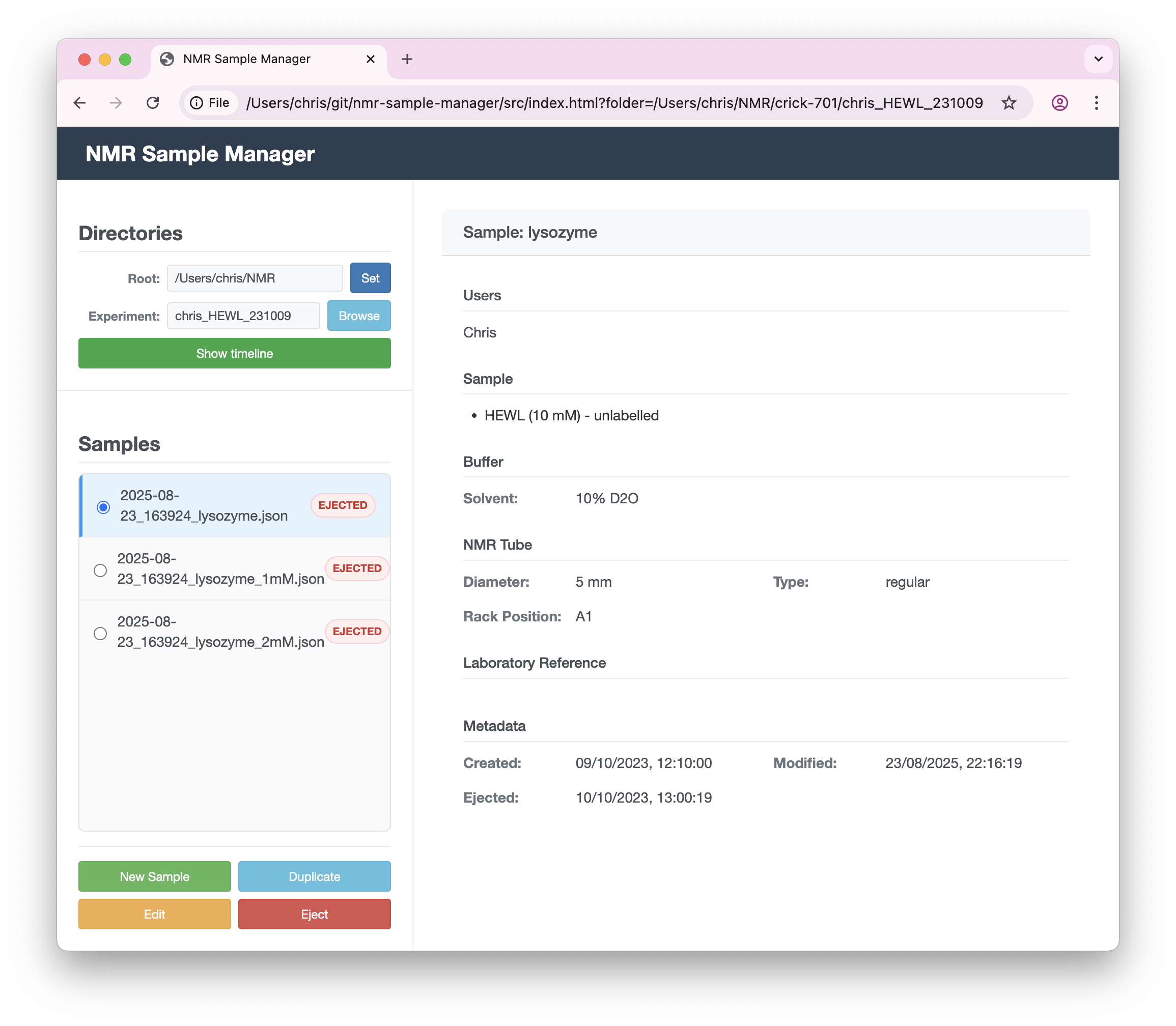Image resolution: width=1176 pixels, height=1026 pixels.
Task: Click Show timeline
Action: click(x=234, y=353)
